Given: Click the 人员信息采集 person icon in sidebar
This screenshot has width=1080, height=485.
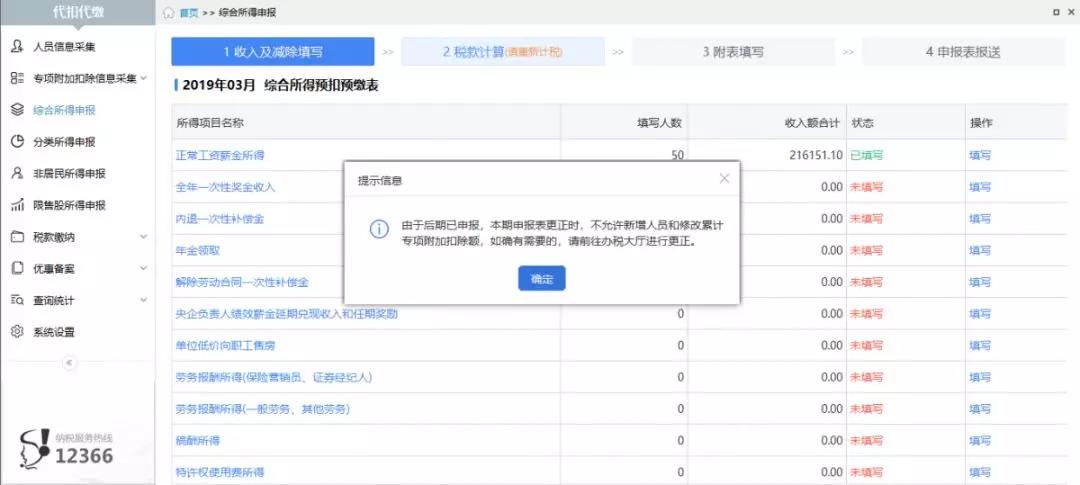Looking at the screenshot, I should [18, 47].
